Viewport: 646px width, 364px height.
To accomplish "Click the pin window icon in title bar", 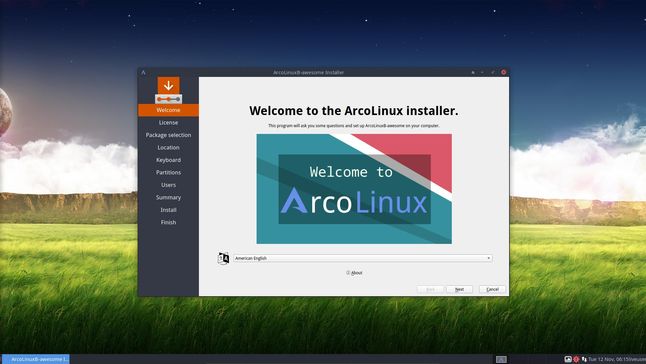I will pos(473,72).
